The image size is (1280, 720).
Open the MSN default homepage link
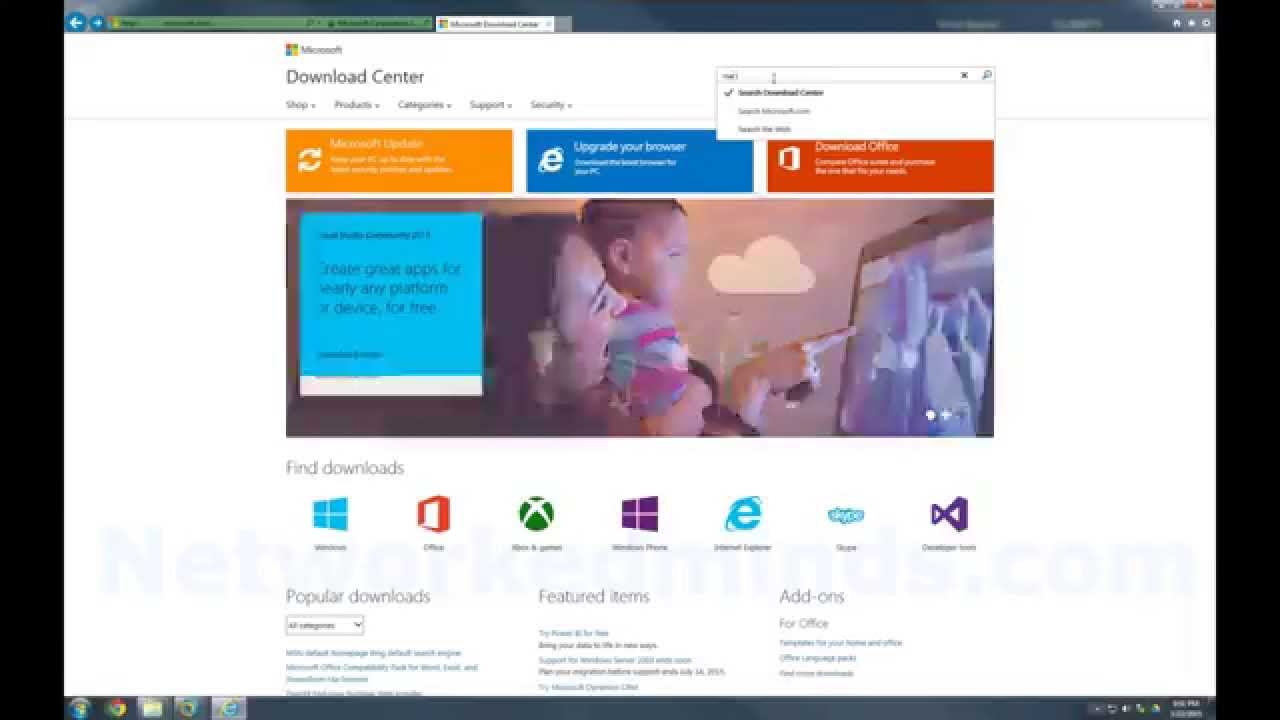tap(374, 653)
